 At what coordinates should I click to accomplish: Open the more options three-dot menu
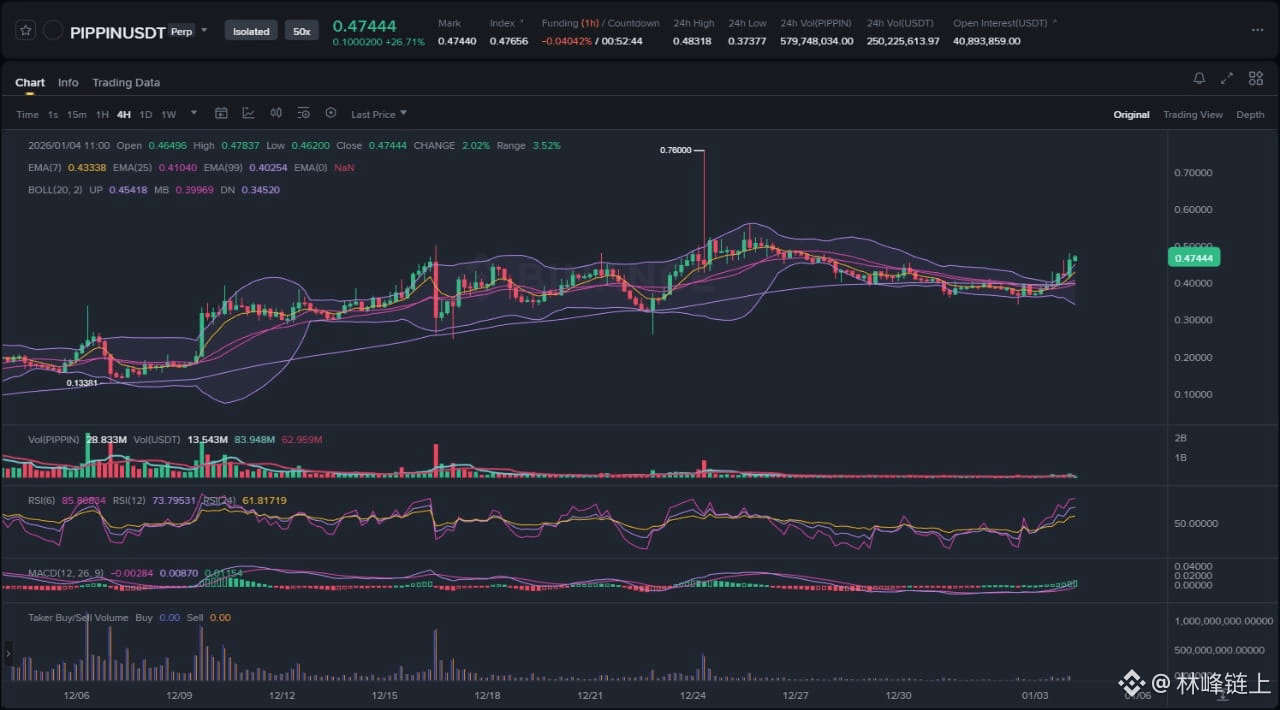[1257, 30]
